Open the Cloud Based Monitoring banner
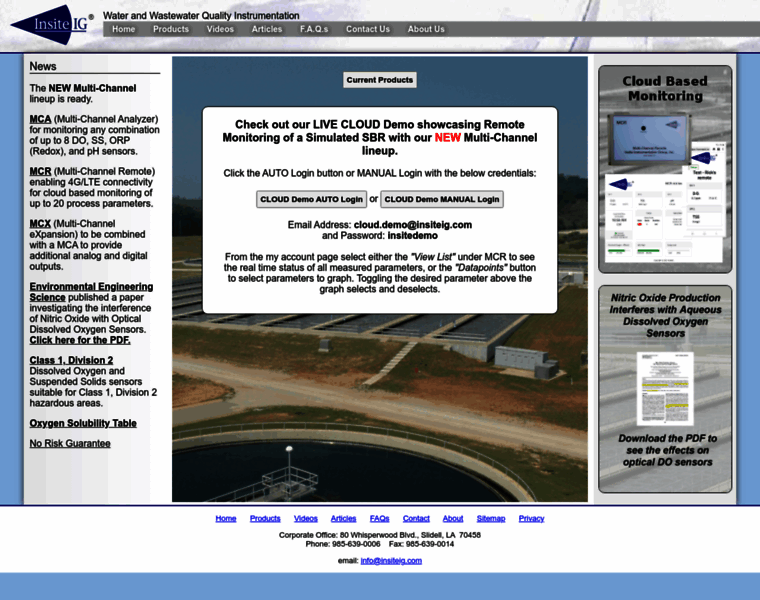 pyautogui.click(x=665, y=170)
